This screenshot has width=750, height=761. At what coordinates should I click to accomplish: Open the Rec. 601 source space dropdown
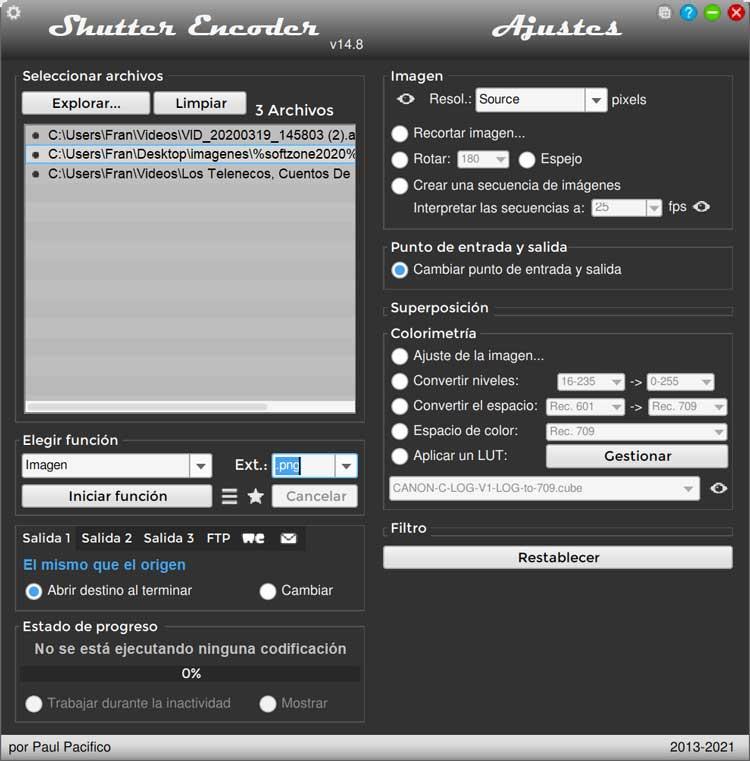pos(585,406)
